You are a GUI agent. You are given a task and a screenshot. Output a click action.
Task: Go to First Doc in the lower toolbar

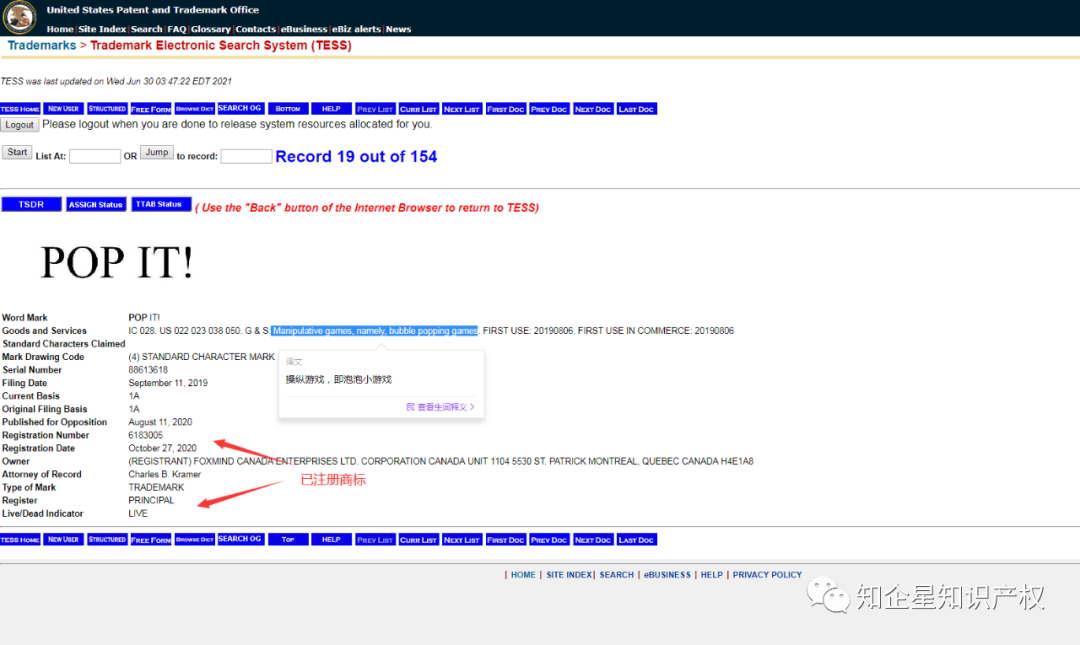[x=506, y=540]
